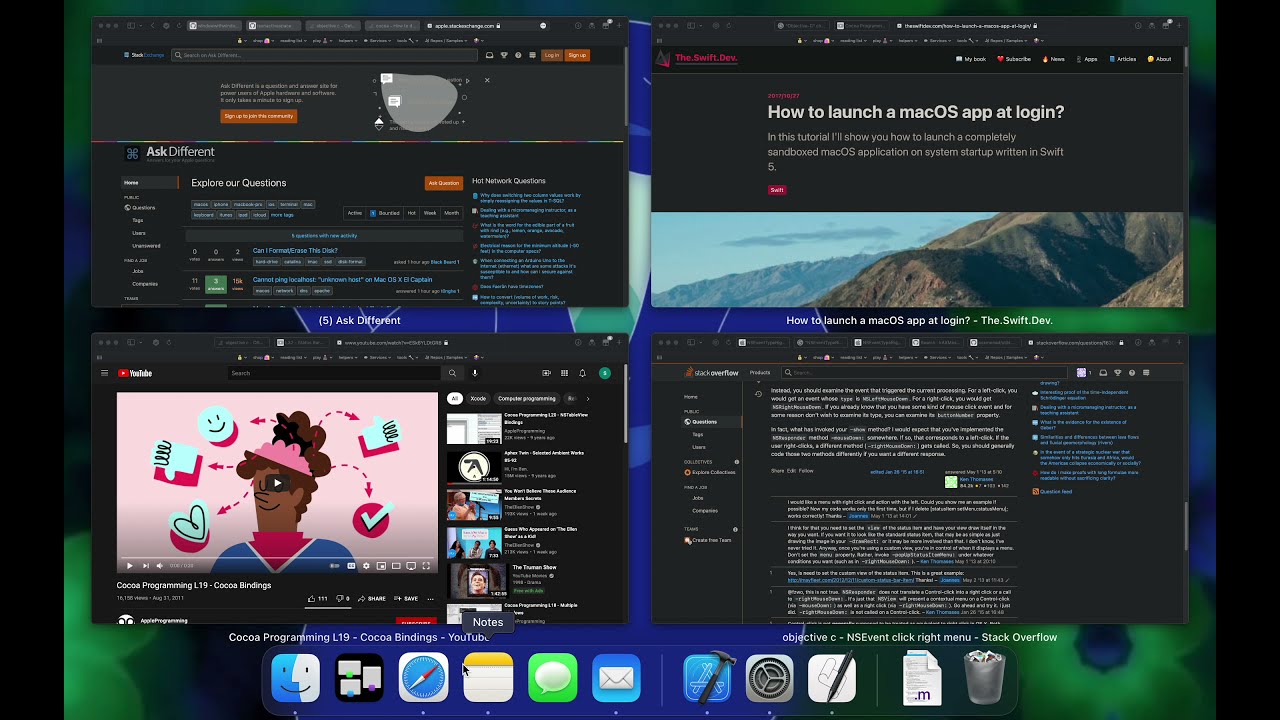
Task: Open the .m file in the Dock
Action: click(x=921, y=678)
